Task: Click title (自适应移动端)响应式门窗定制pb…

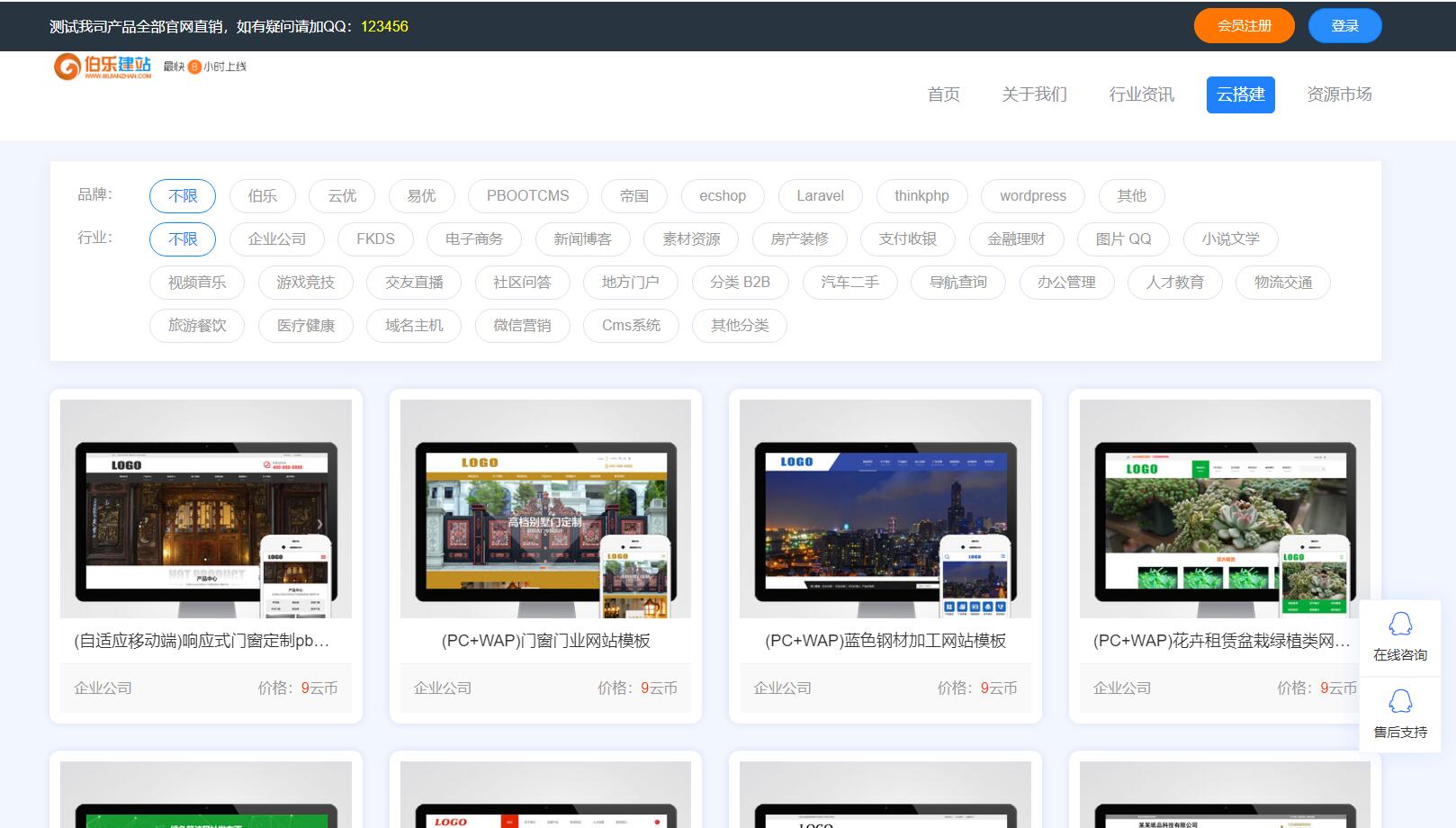Action: coord(202,641)
